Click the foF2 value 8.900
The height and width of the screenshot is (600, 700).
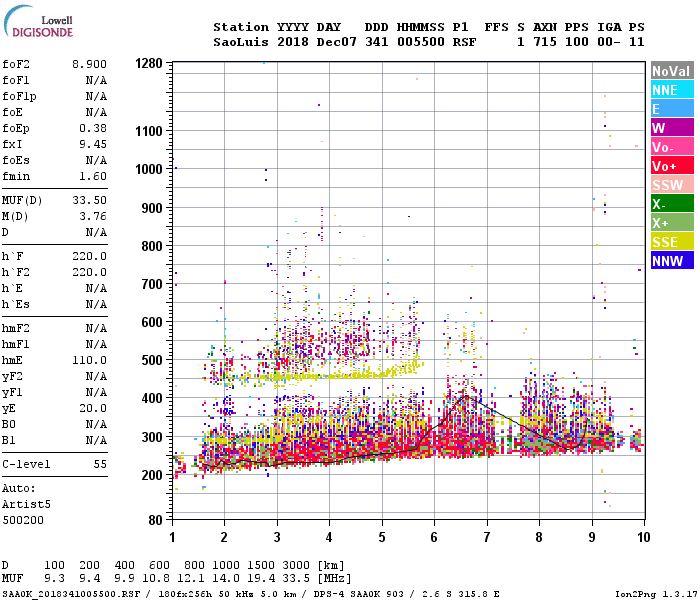tap(89, 64)
